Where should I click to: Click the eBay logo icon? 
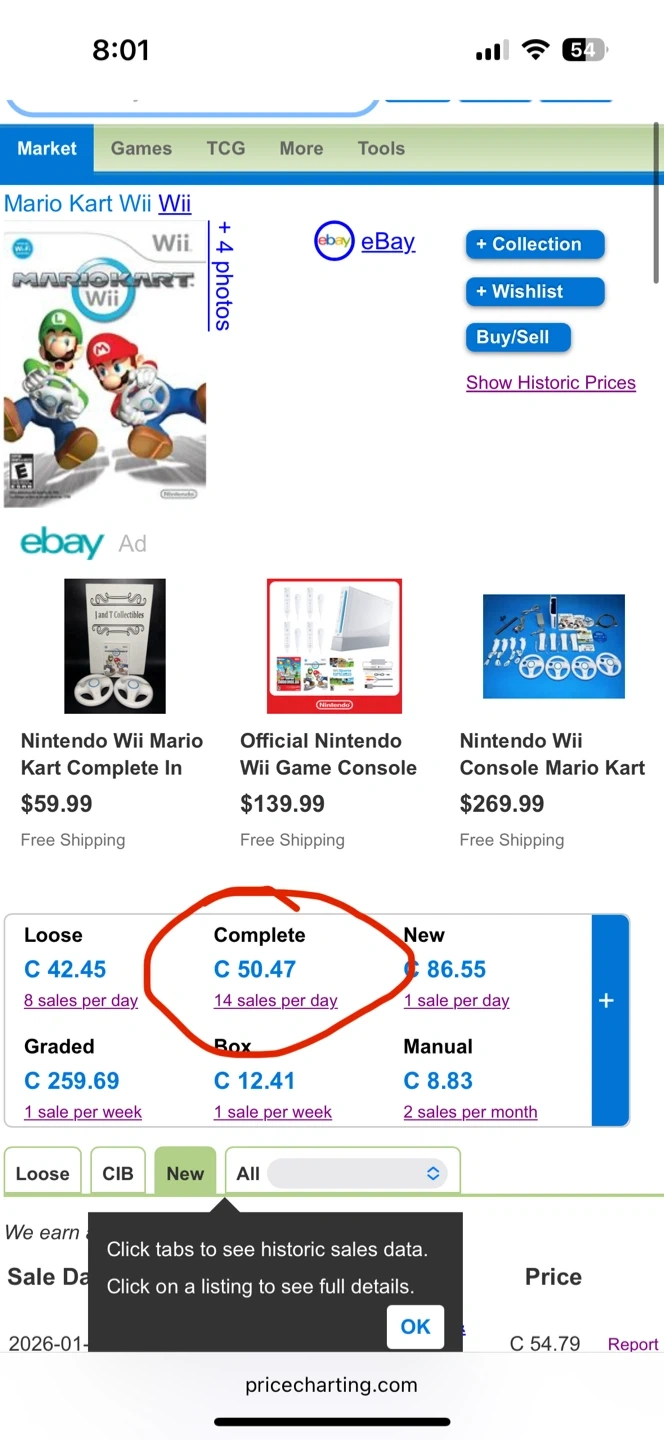click(x=334, y=241)
